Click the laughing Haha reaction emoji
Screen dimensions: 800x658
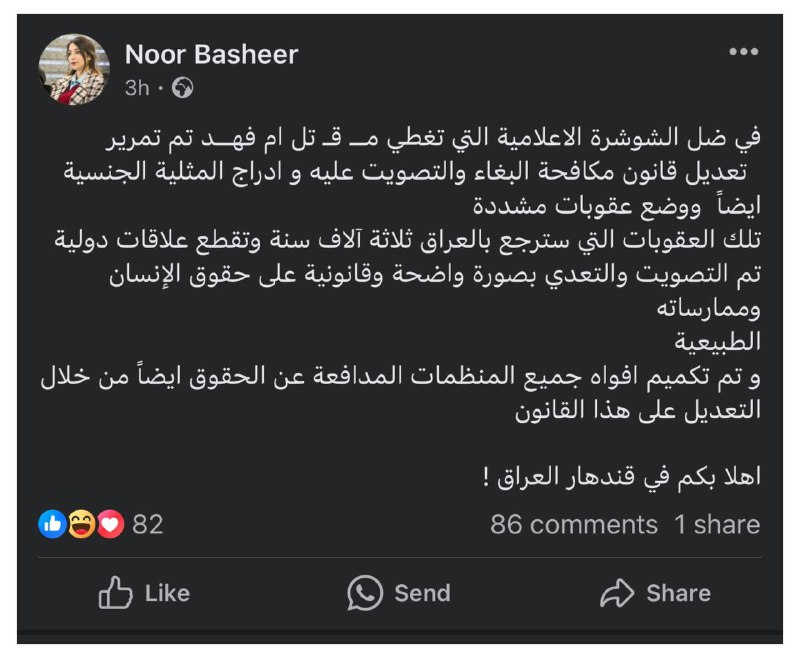point(82,524)
